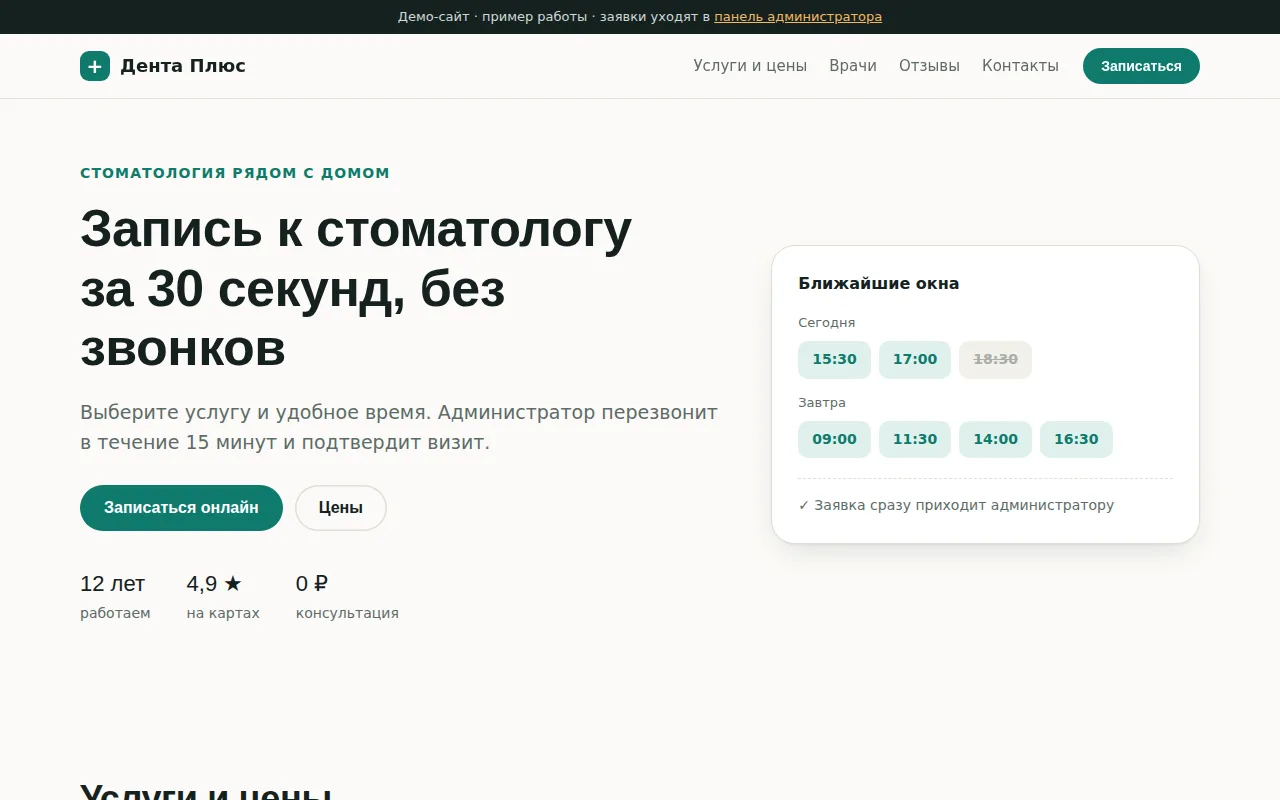Click the Сегодня label in the card

click(x=827, y=323)
